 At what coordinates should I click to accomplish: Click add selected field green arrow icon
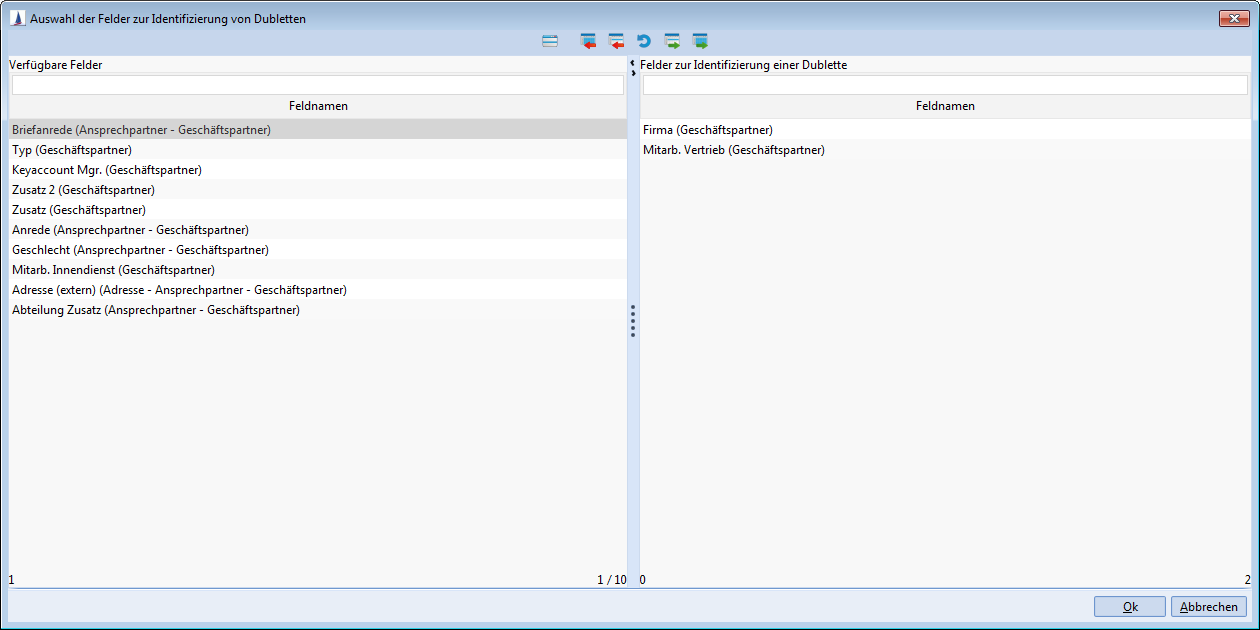click(x=672, y=41)
